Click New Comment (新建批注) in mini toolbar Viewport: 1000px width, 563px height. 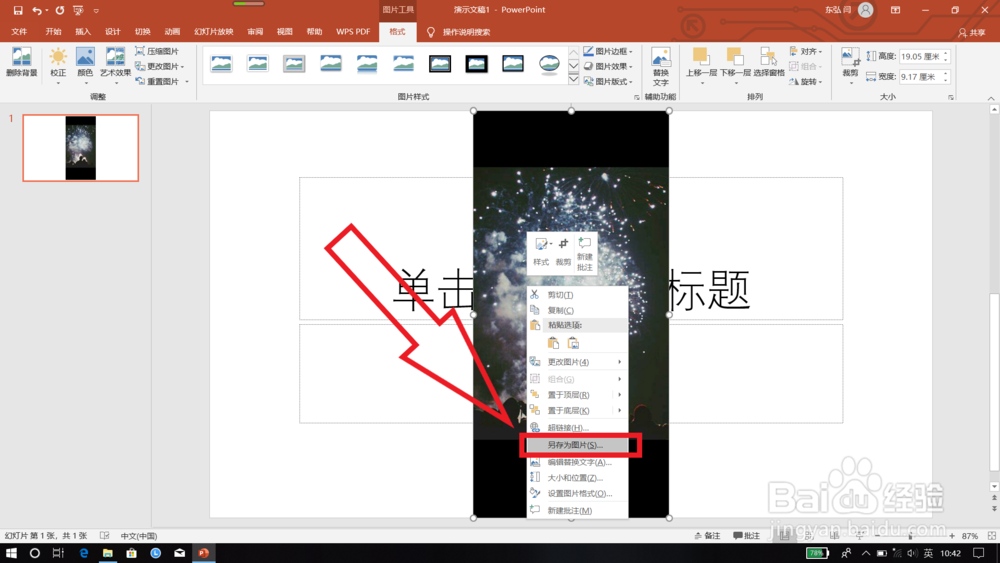pyautogui.click(x=584, y=254)
